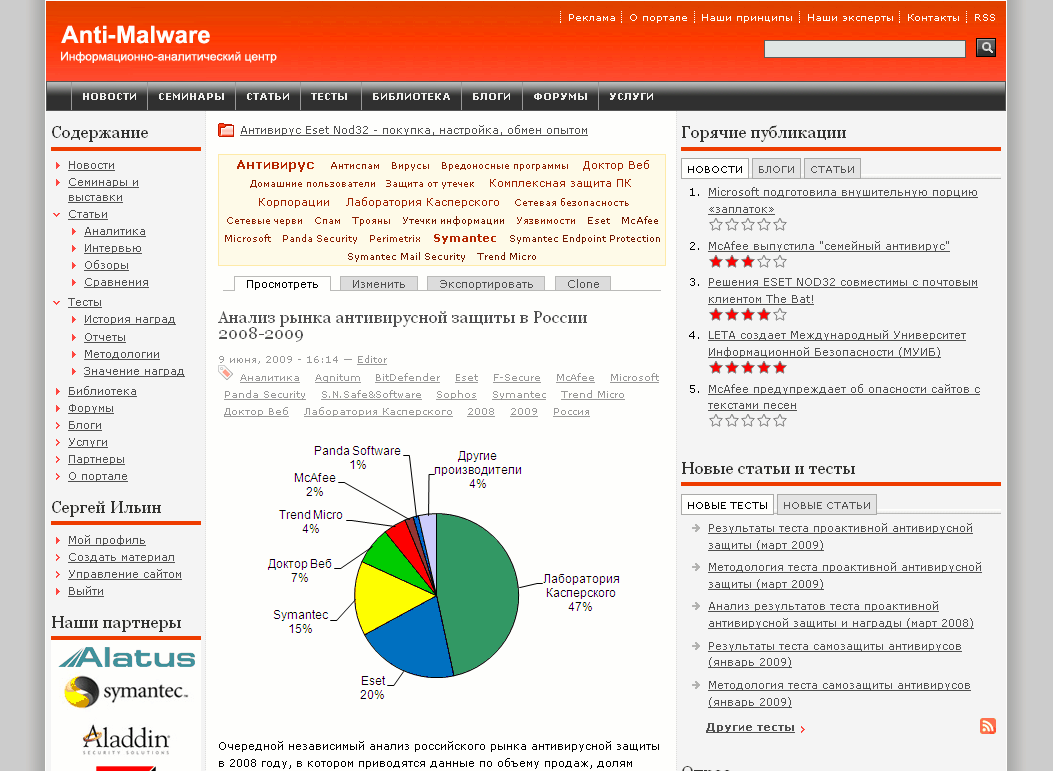The image size is (1053, 771).
Task: Open the Лаборатория Касперского cloud tag
Action: 422,202
